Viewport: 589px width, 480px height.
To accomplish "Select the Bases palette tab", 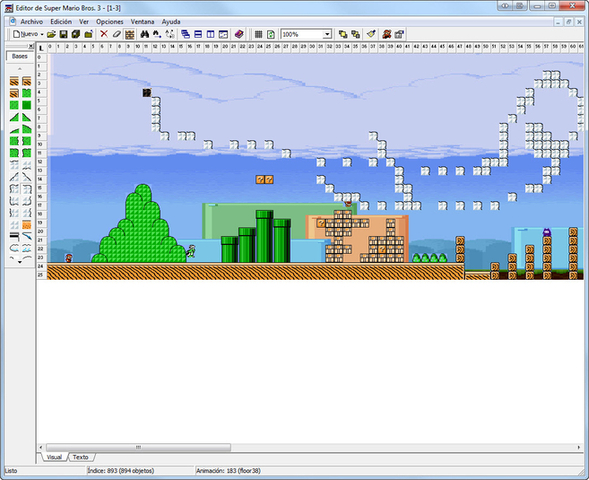I will pyautogui.click(x=20, y=56).
